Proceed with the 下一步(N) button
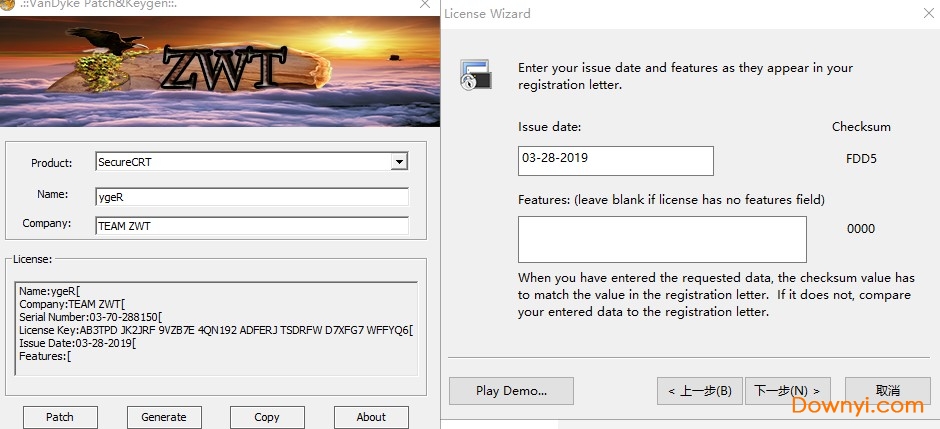This screenshot has width=940, height=429. click(787, 390)
